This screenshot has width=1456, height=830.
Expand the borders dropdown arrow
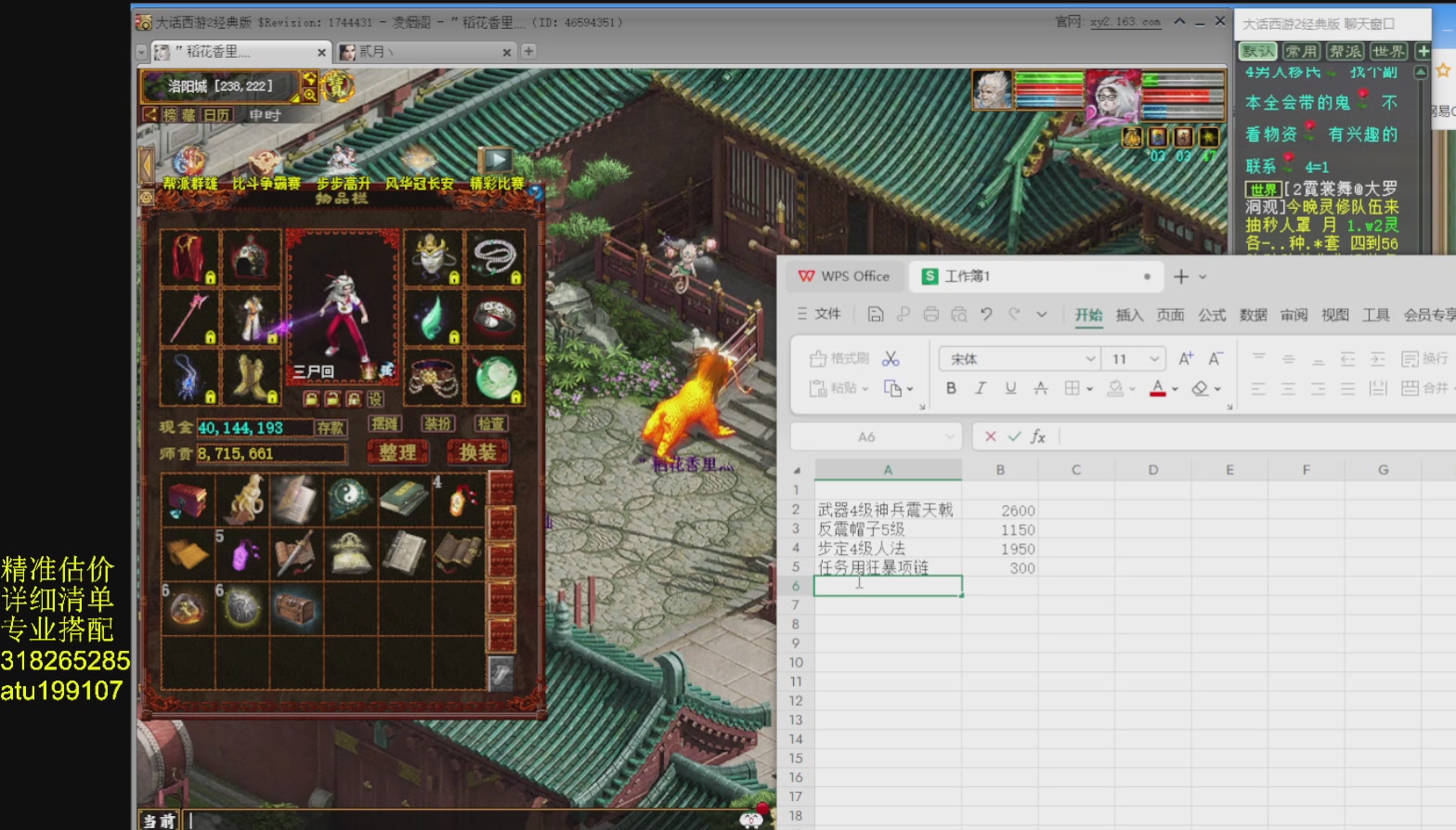(x=1089, y=389)
